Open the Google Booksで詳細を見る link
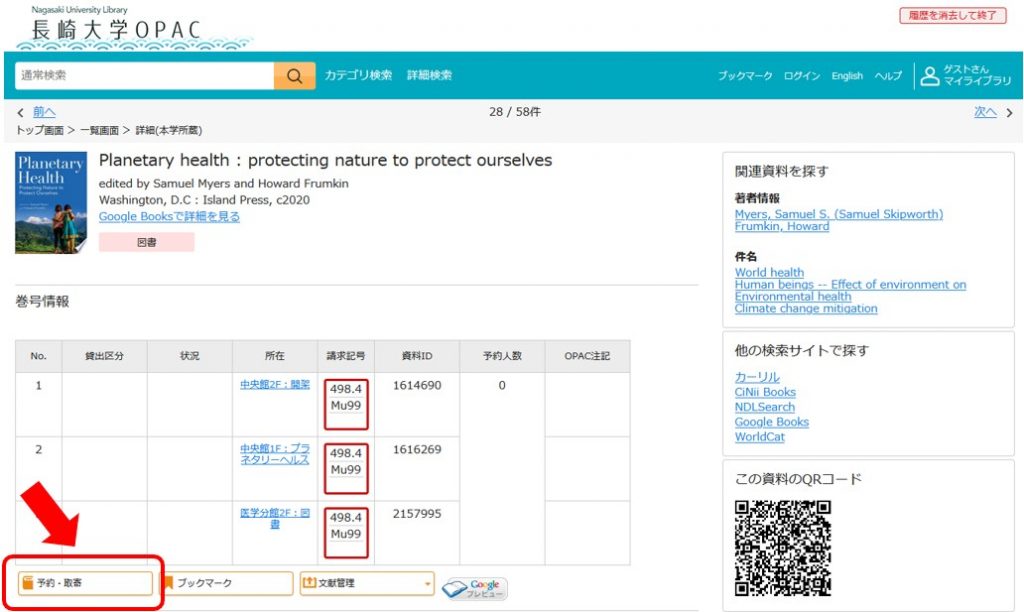This screenshot has height=612, width=1024. click(x=169, y=216)
